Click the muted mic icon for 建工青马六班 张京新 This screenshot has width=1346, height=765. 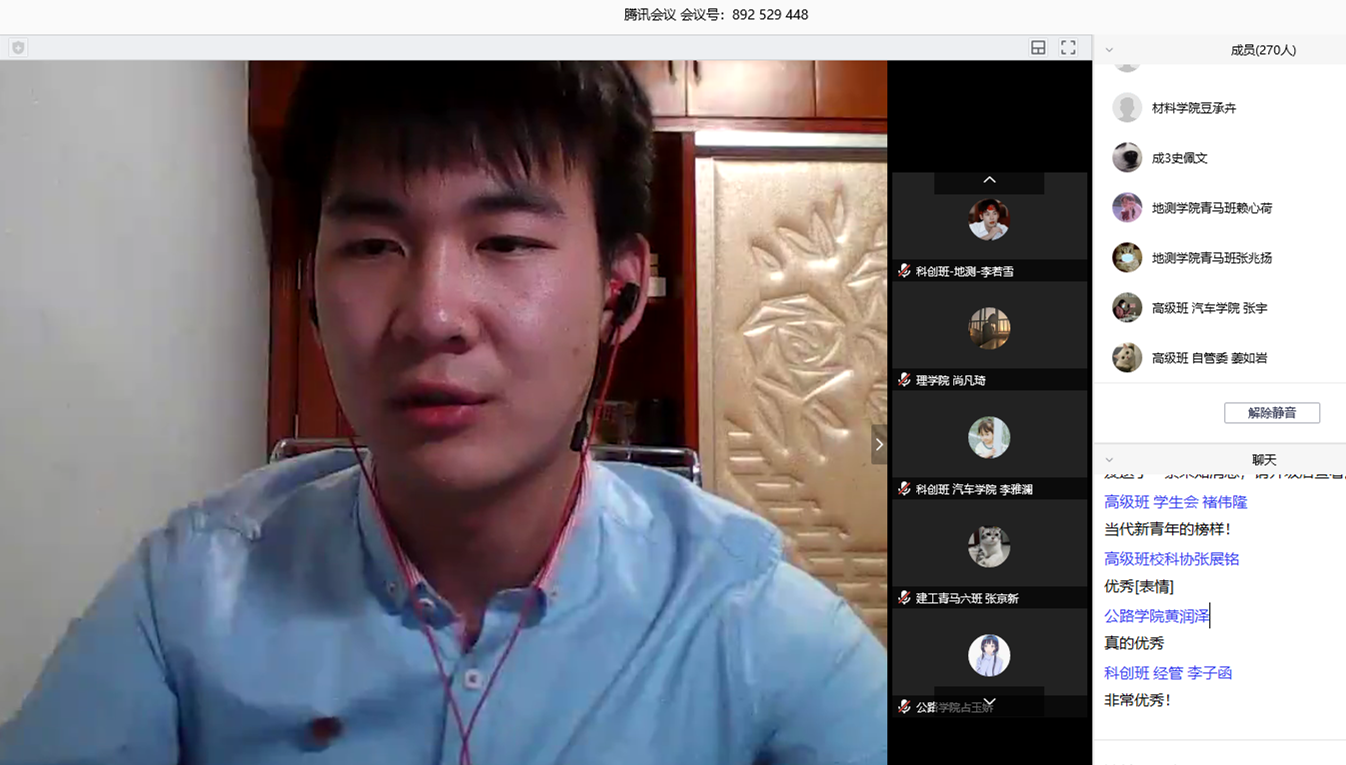904,598
